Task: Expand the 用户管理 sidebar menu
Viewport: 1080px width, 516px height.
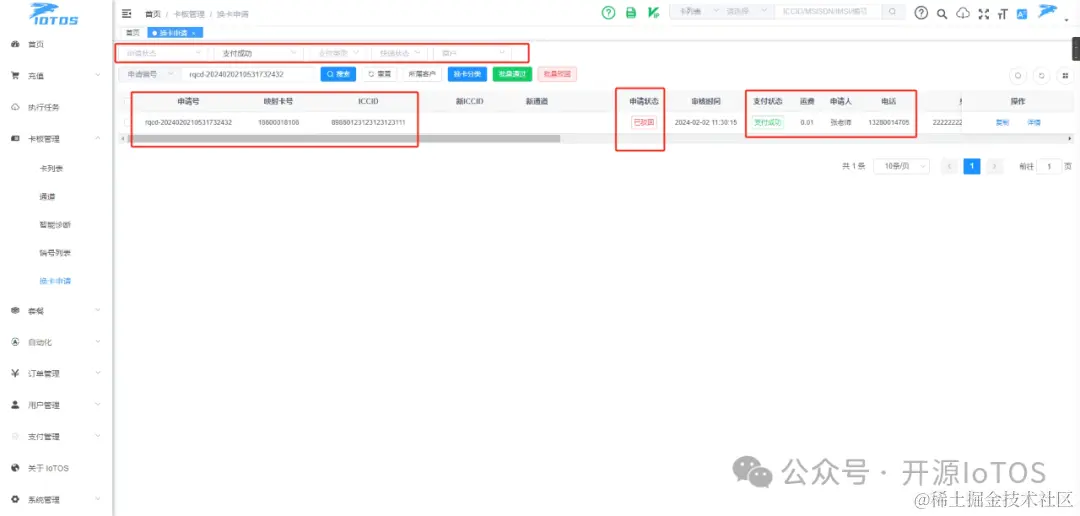Action: point(56,405)
